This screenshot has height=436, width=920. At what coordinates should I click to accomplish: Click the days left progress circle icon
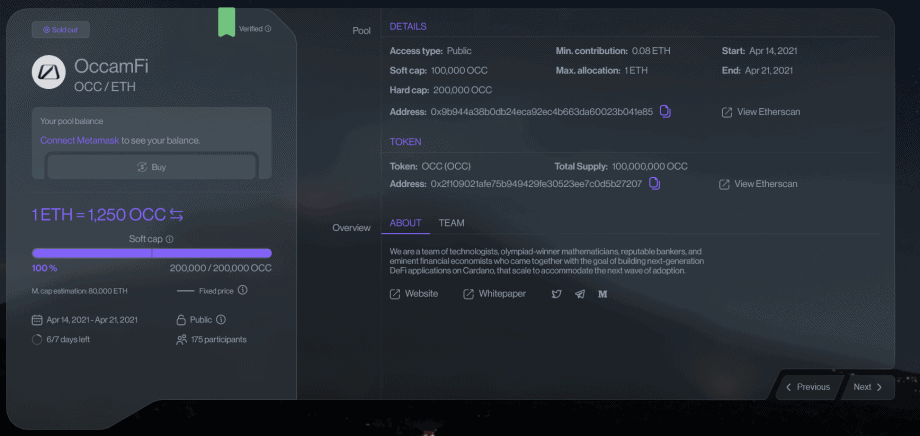[x=37, y=339]
